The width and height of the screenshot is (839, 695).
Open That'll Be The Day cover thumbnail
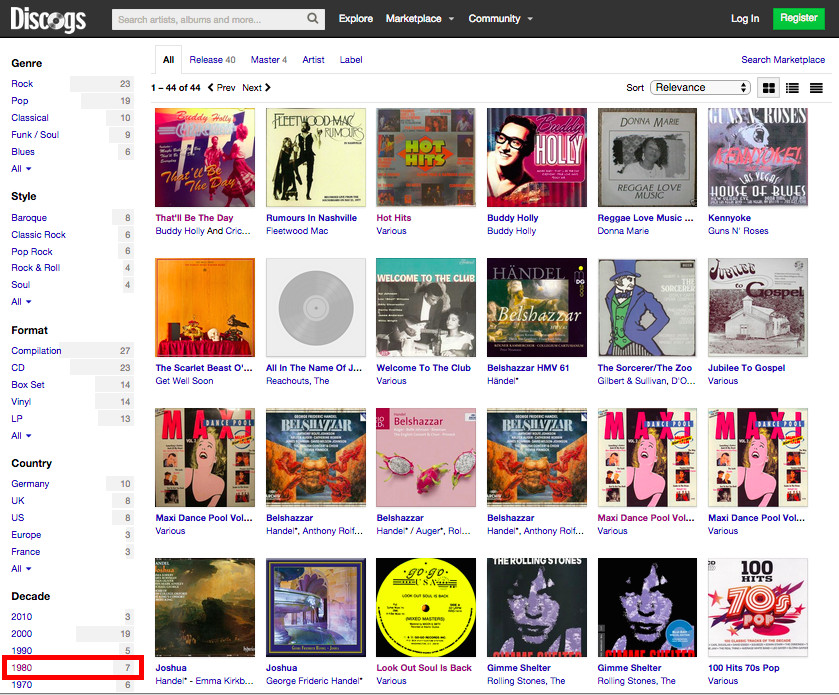[205, 157]
